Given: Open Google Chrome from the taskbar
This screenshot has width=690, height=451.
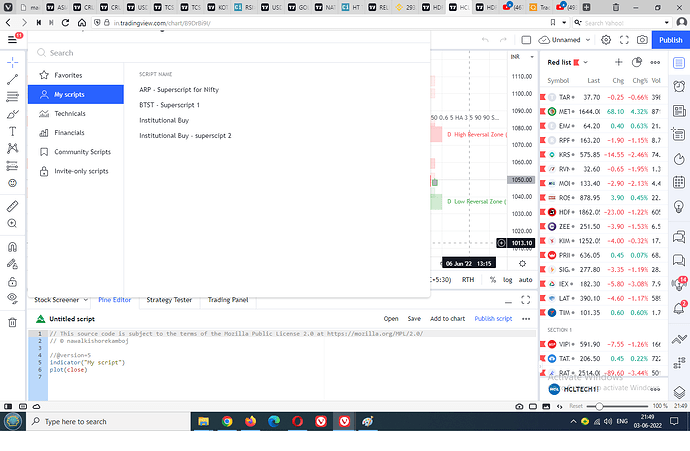Looking at the screenshot, I should [227, 422].
